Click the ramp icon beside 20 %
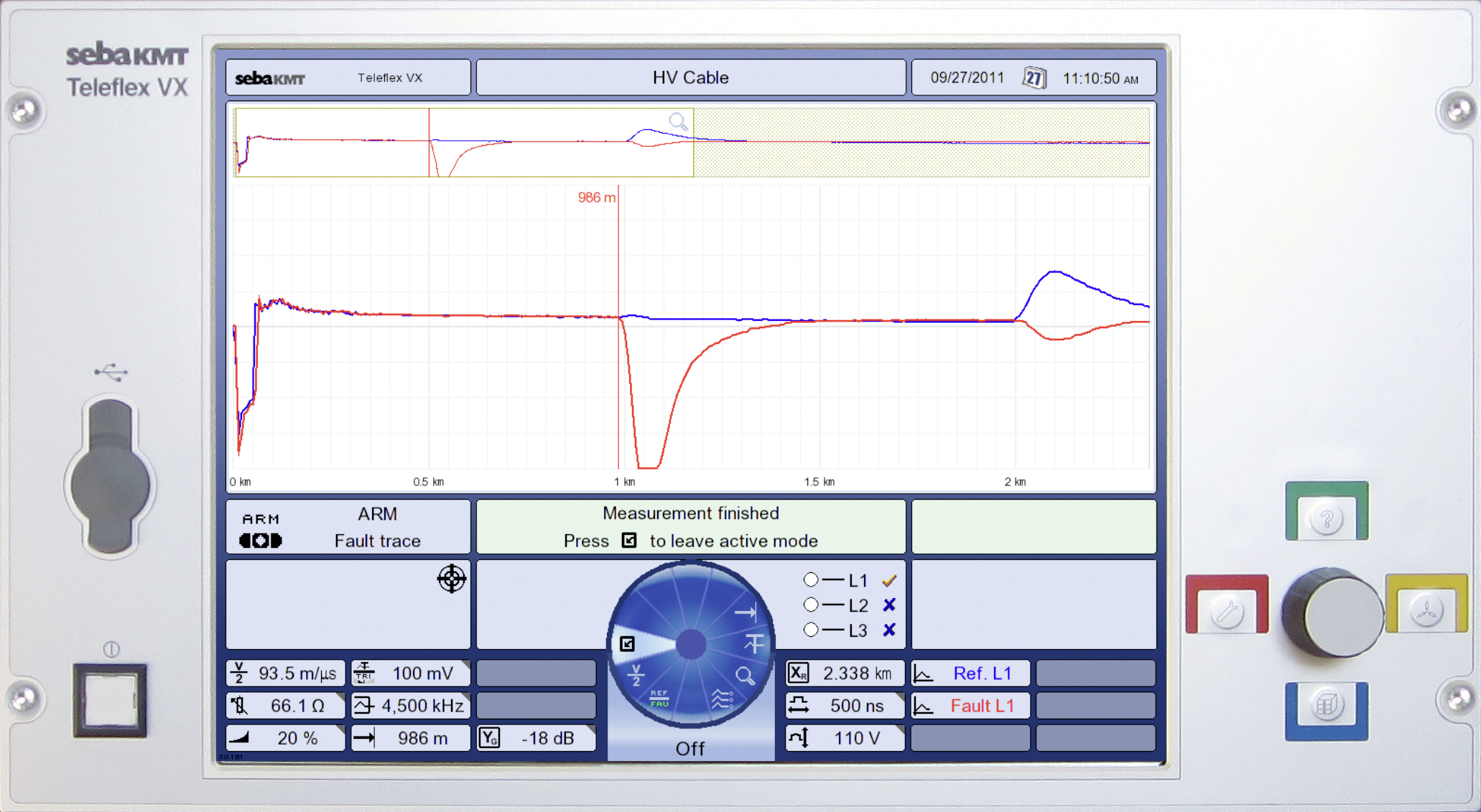The width and height of the screenshot is (1481, 812). click(x=238, y=737)
